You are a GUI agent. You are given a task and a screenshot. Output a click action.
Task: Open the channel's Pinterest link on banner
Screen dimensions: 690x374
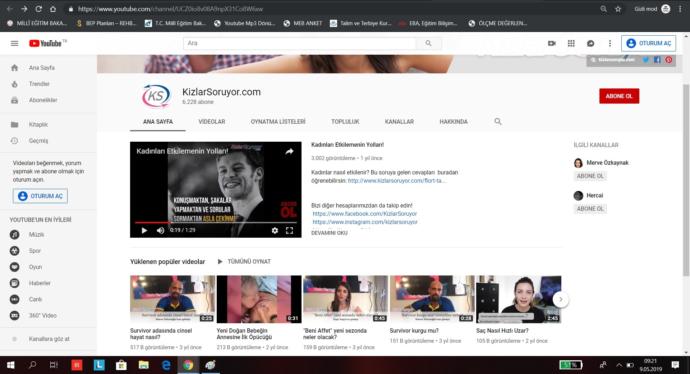click(x=668, y=59)
